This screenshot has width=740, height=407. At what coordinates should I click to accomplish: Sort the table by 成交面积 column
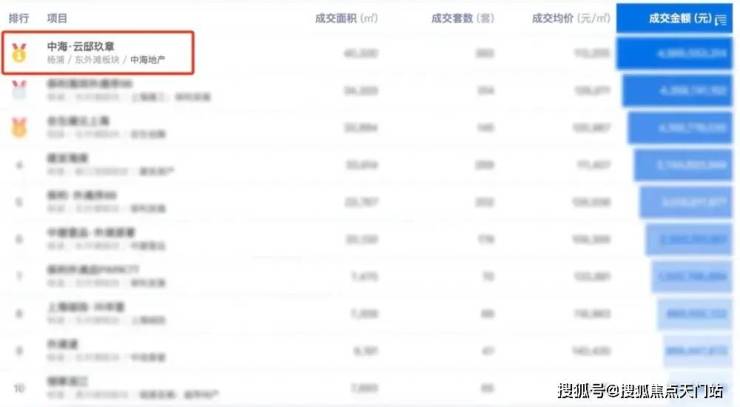346,18
